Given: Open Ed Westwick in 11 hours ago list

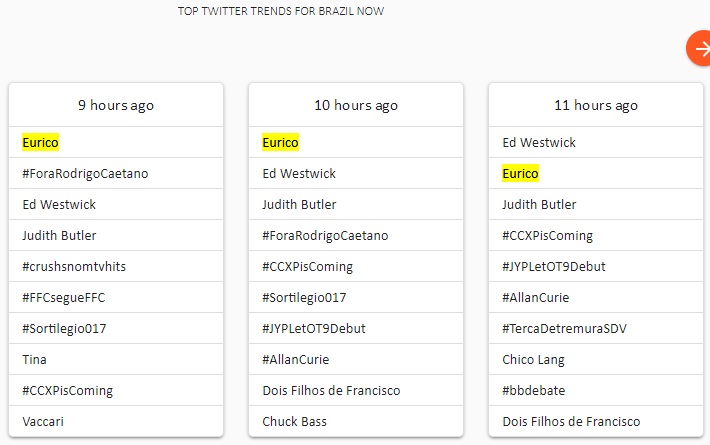Looking at the screenshot, I should point(539,143).
